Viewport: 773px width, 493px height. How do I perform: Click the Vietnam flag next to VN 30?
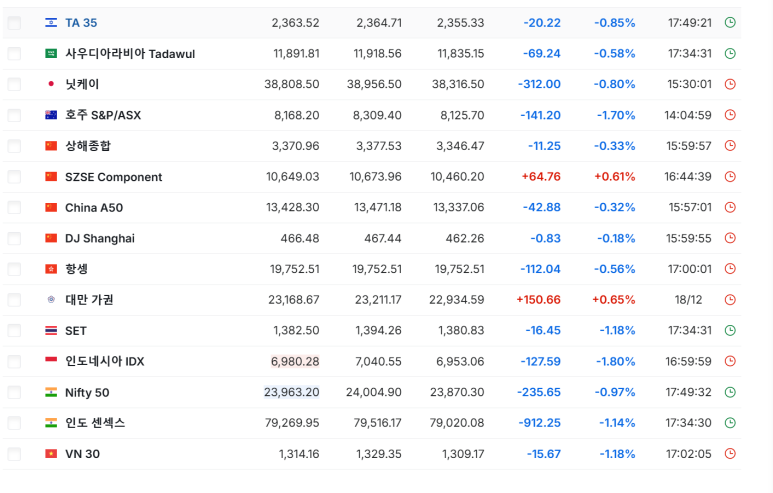(x=51, y=454)
